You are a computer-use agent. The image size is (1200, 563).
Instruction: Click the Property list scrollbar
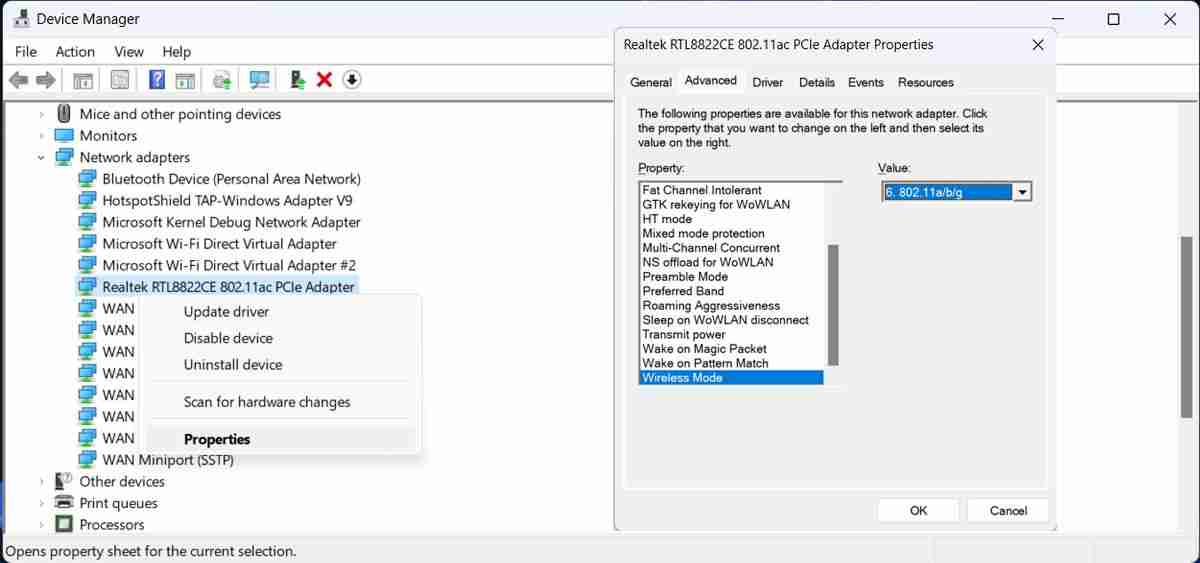(833, 285)
